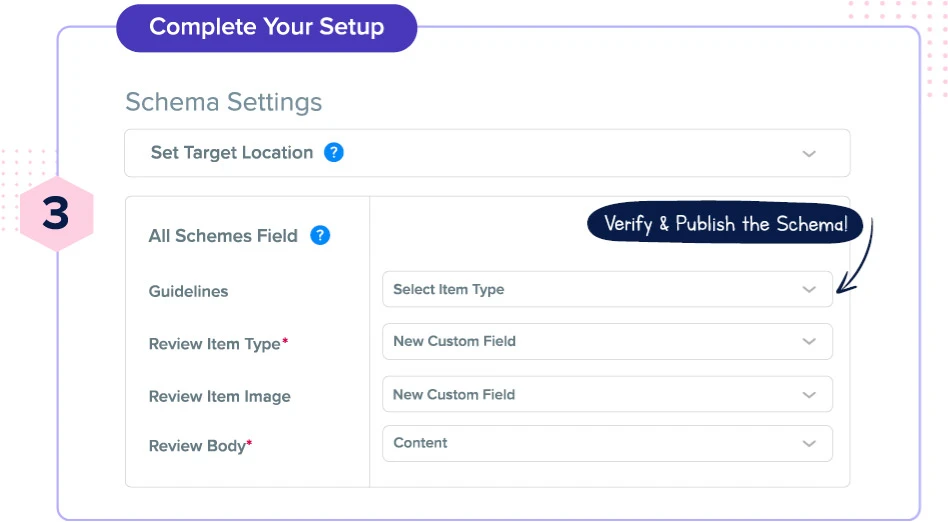The width and height of the screenshot is (948, 522).
Task: Click the chevron arrow in Review Body dropdown
Action: pyautogui.click(x=809, y=444)
